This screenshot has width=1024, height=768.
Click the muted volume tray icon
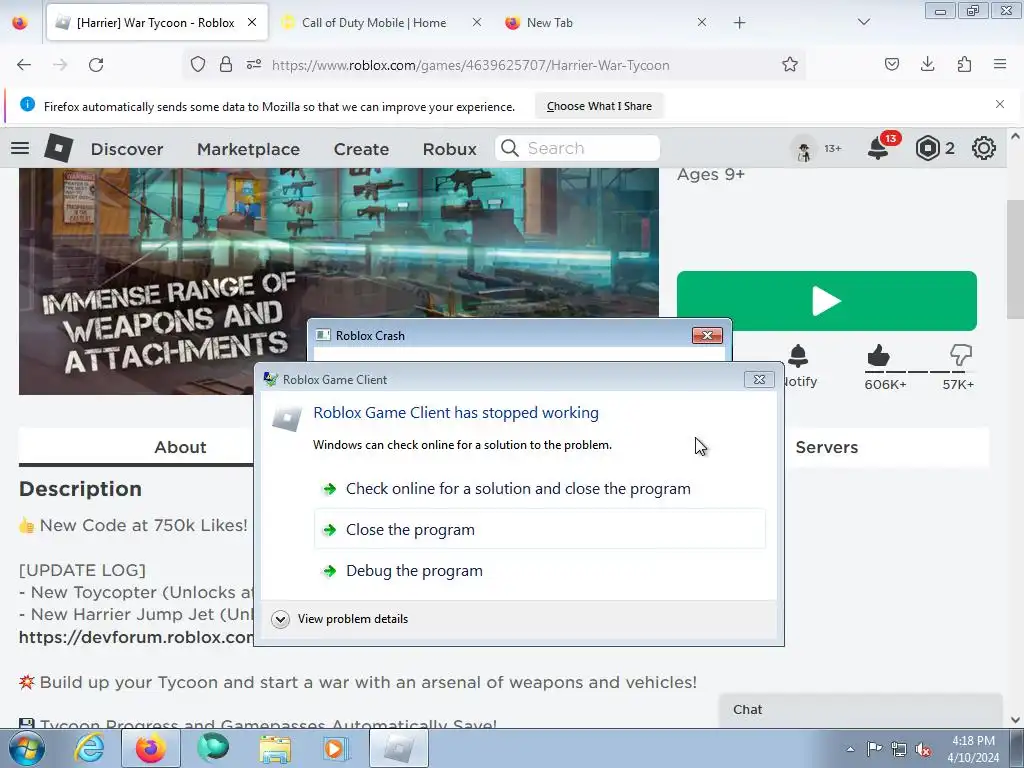pyautogui.click(x=923, y=749)
